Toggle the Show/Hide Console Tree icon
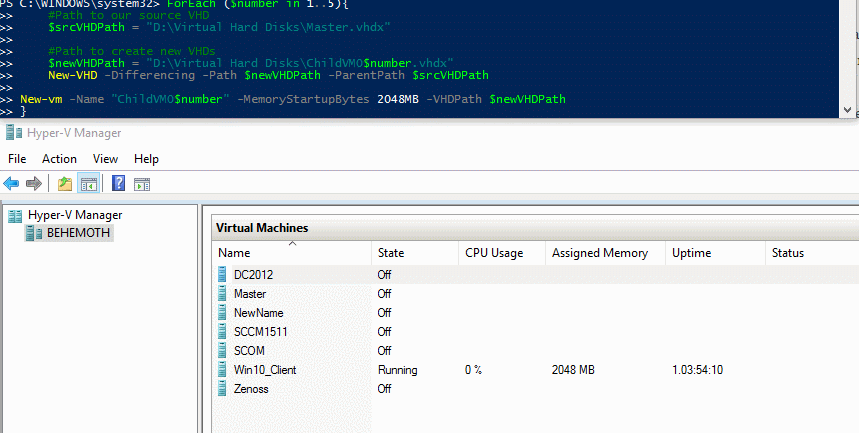The width and height of the screenshot is (859, 433). (x=88, y=184)
